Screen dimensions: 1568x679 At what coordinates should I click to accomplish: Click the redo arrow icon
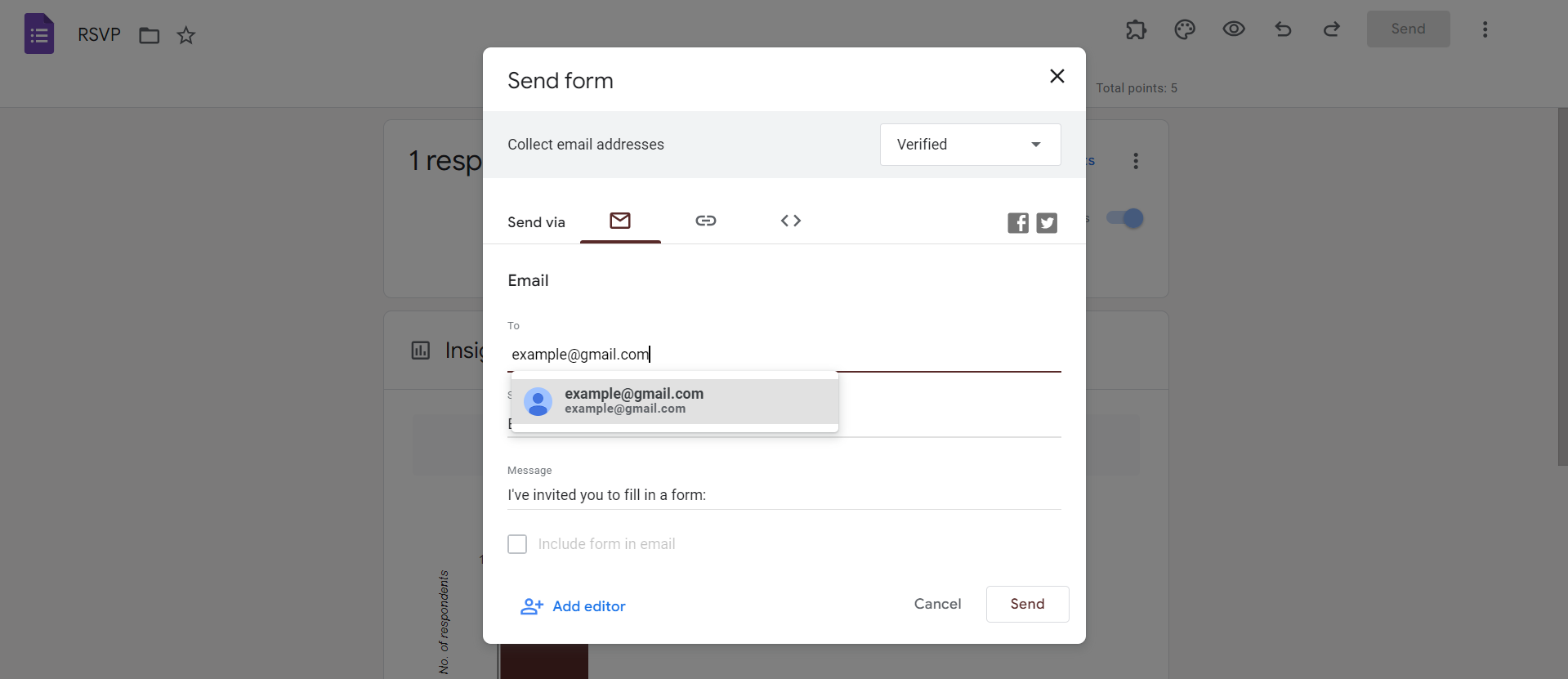click(1332, 29)
